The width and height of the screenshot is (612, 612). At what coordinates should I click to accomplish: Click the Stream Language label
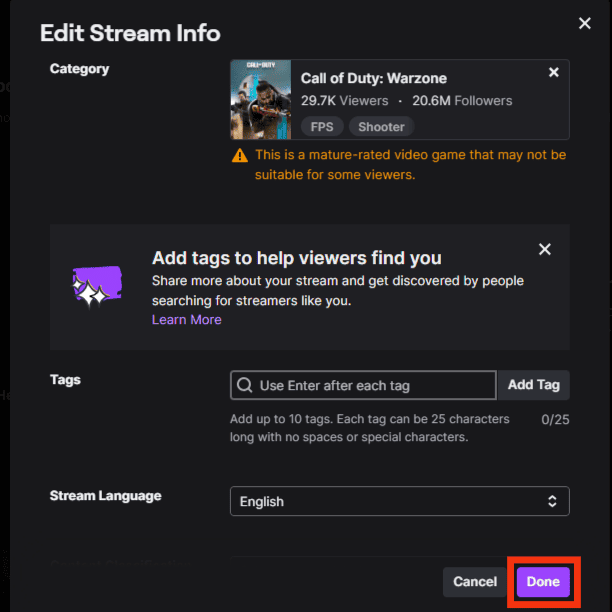click(105, 496)
